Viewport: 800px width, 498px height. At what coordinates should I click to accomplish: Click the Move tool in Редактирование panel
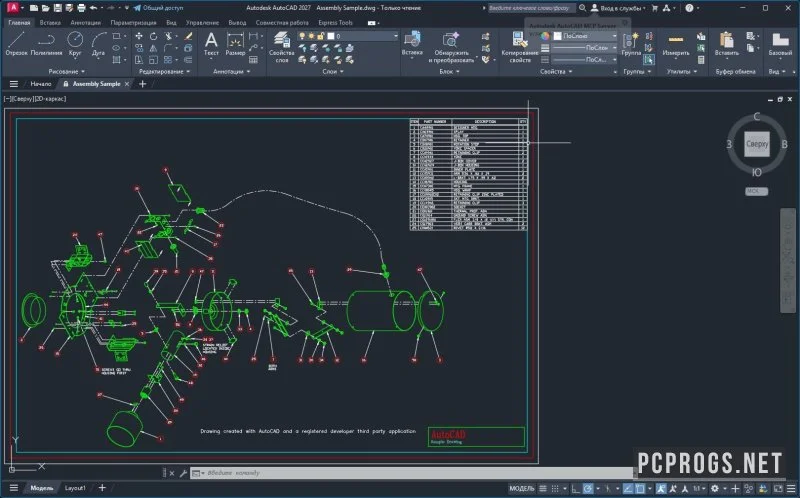tap(139, 36)
